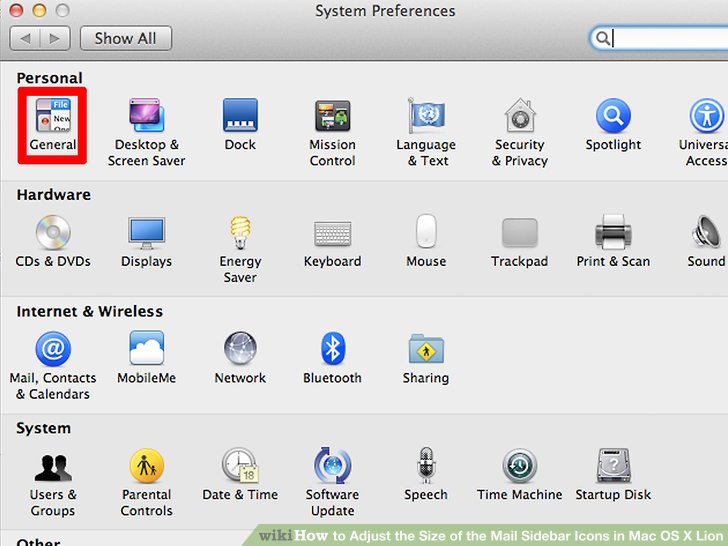Image resolution: width=728 pixels, height=546 pixels.
Task: Open the General preferences pane
Action: (53, 124)
